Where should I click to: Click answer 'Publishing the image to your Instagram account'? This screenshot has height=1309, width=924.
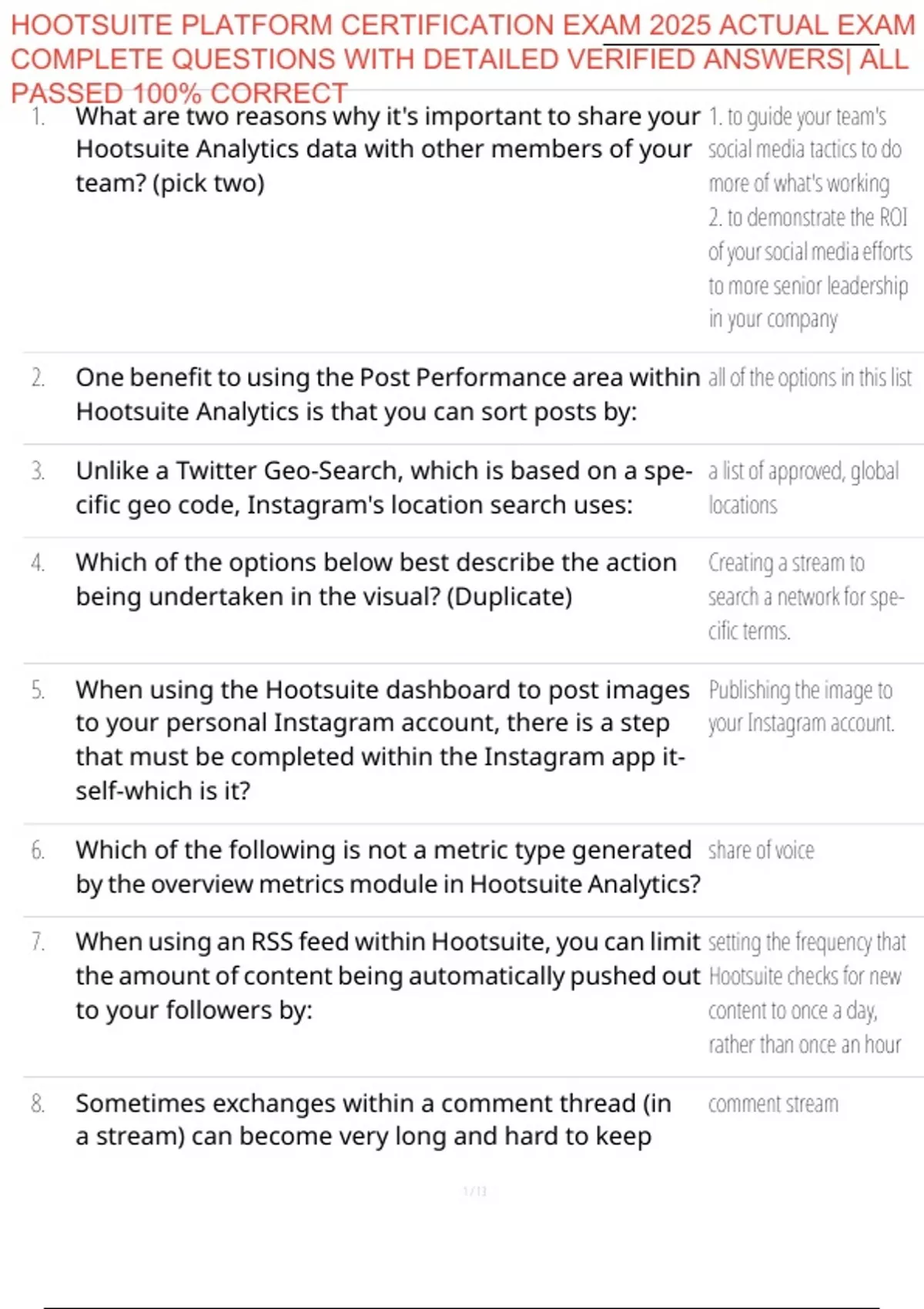802,707
